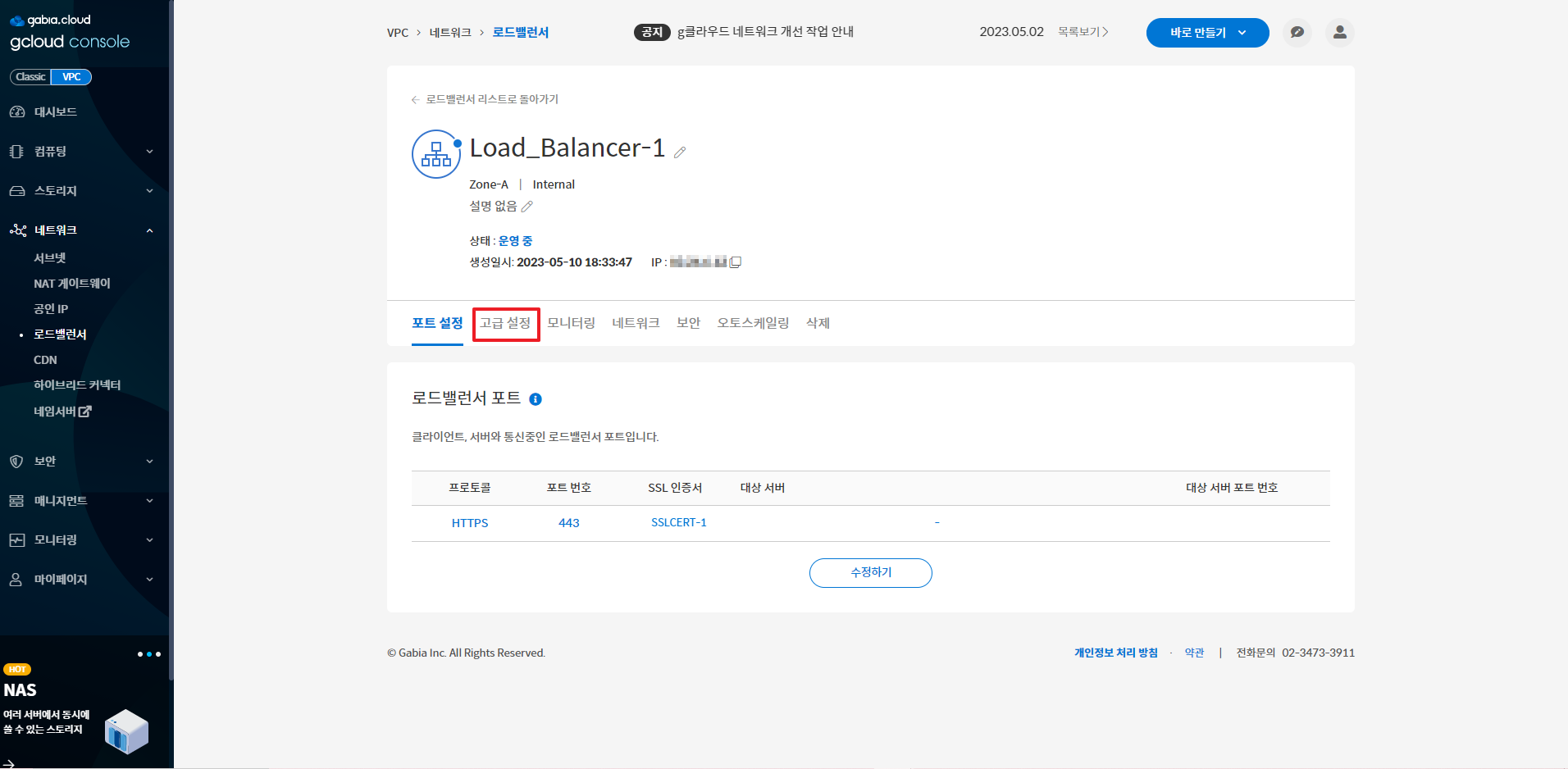Select 로드밸런서 in the sidebar

[60, 334]
